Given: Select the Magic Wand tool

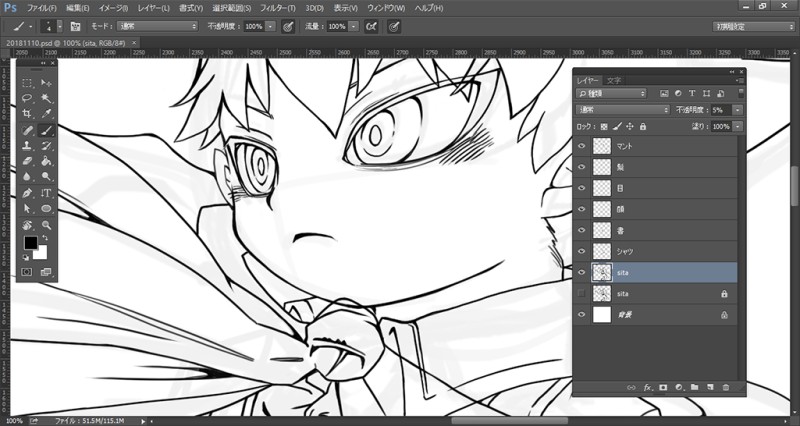Looking at the screenshot, I should pyautogui.click(x=46, y=98).
